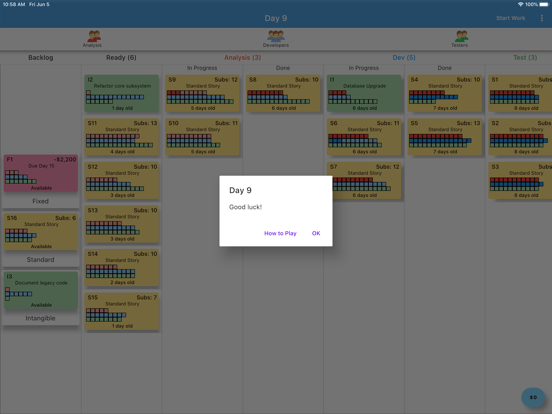Select story card S10 in Analysis
Image resolution: width=552 pixels, height=414 pixels.
click(x=202, y=137)
